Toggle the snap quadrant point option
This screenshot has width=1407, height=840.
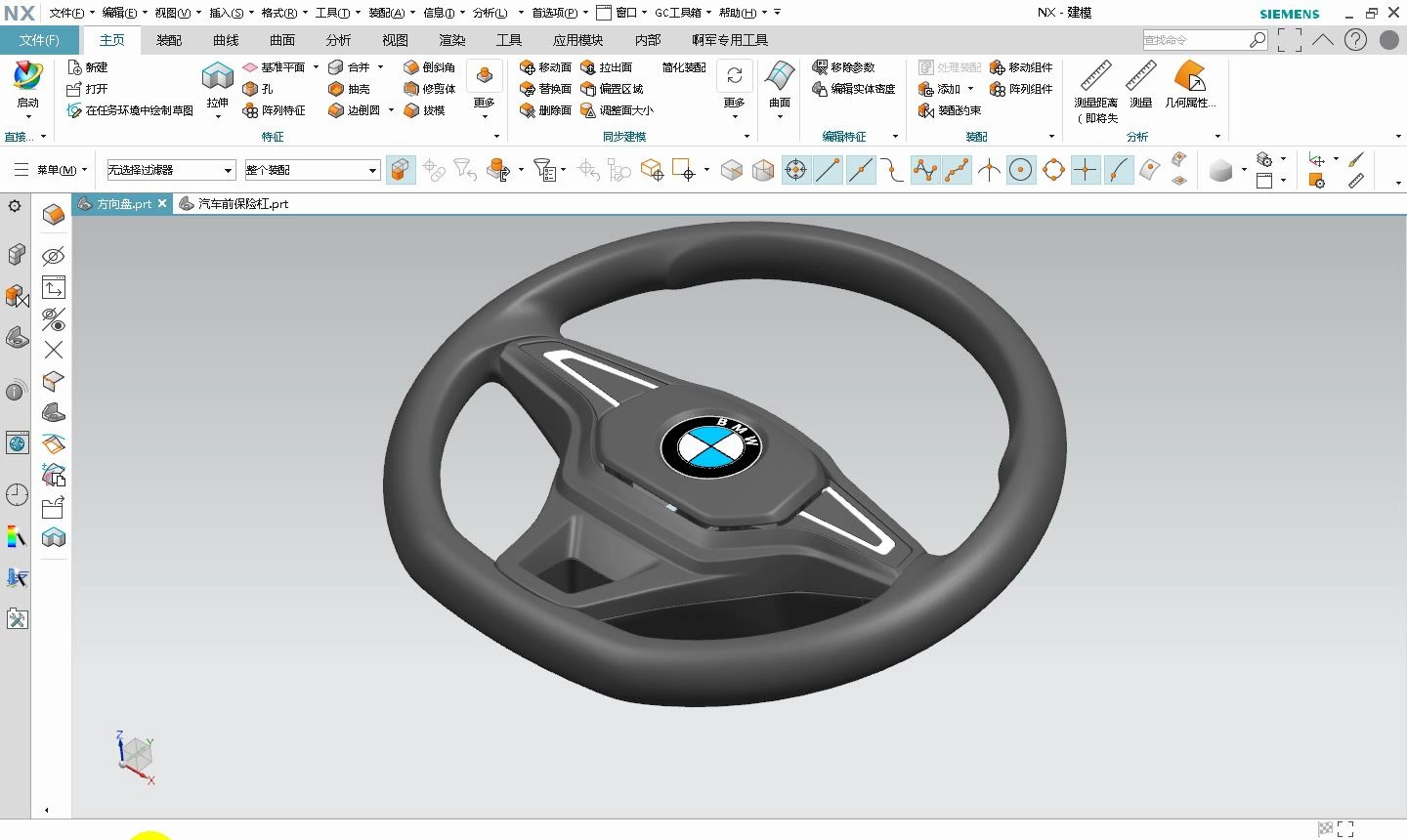1053,170
